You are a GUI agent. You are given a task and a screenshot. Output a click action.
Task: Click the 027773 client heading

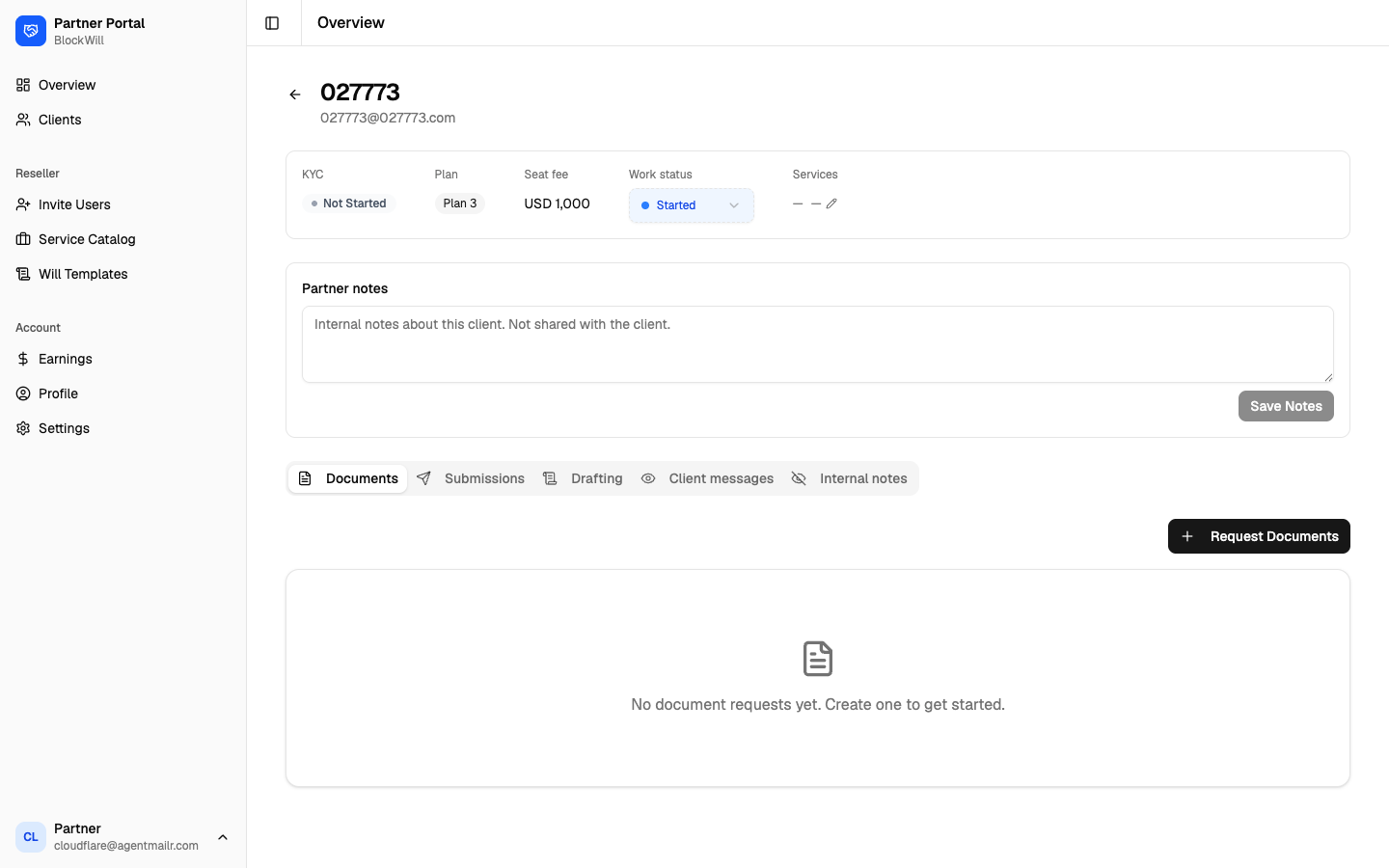[360, 93]
